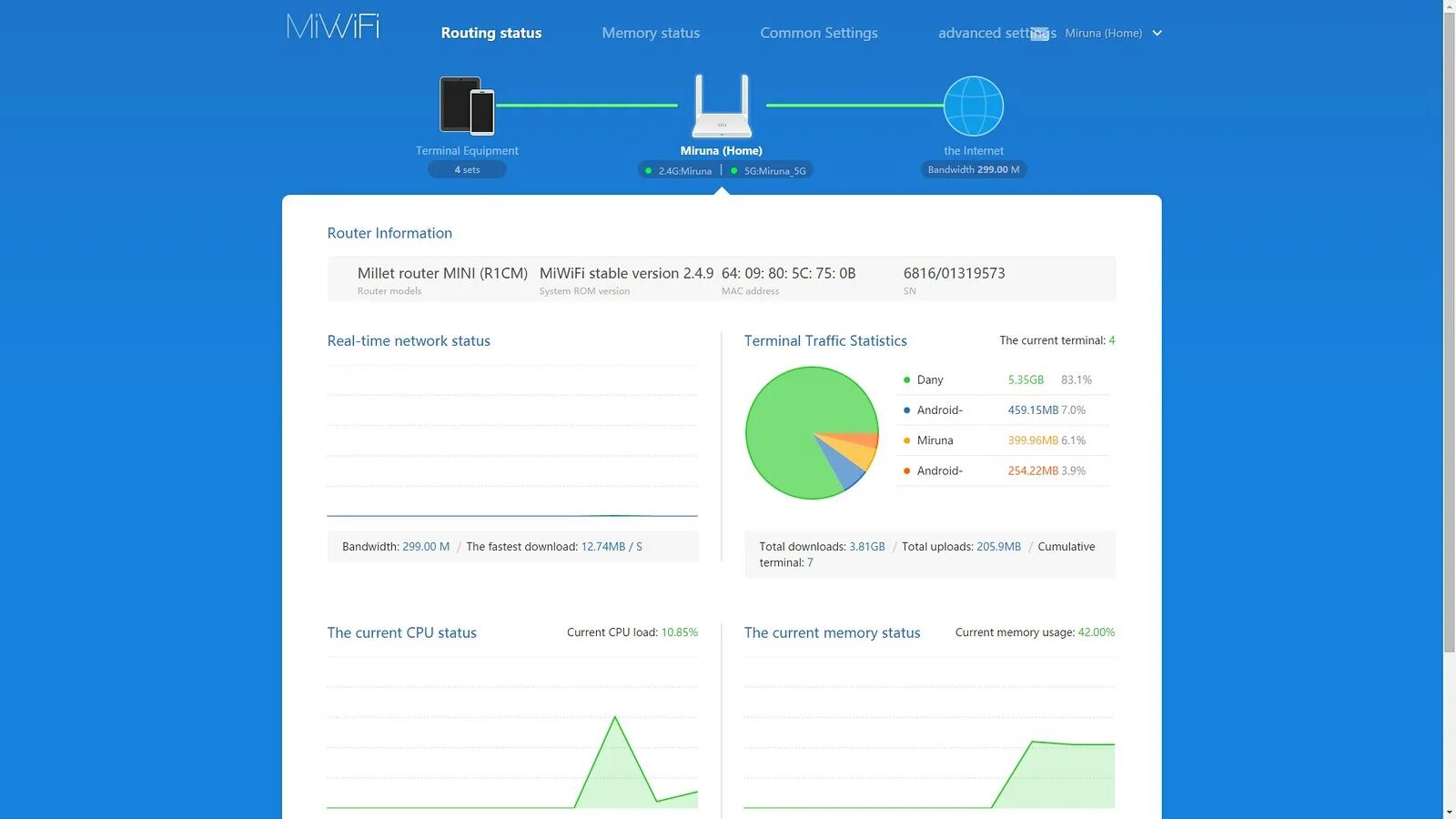Click Millet router MINI (R1CM) model text
The height and width of the screenshot is (819, 1456).
pyautogui.click(x=442, y=273)
